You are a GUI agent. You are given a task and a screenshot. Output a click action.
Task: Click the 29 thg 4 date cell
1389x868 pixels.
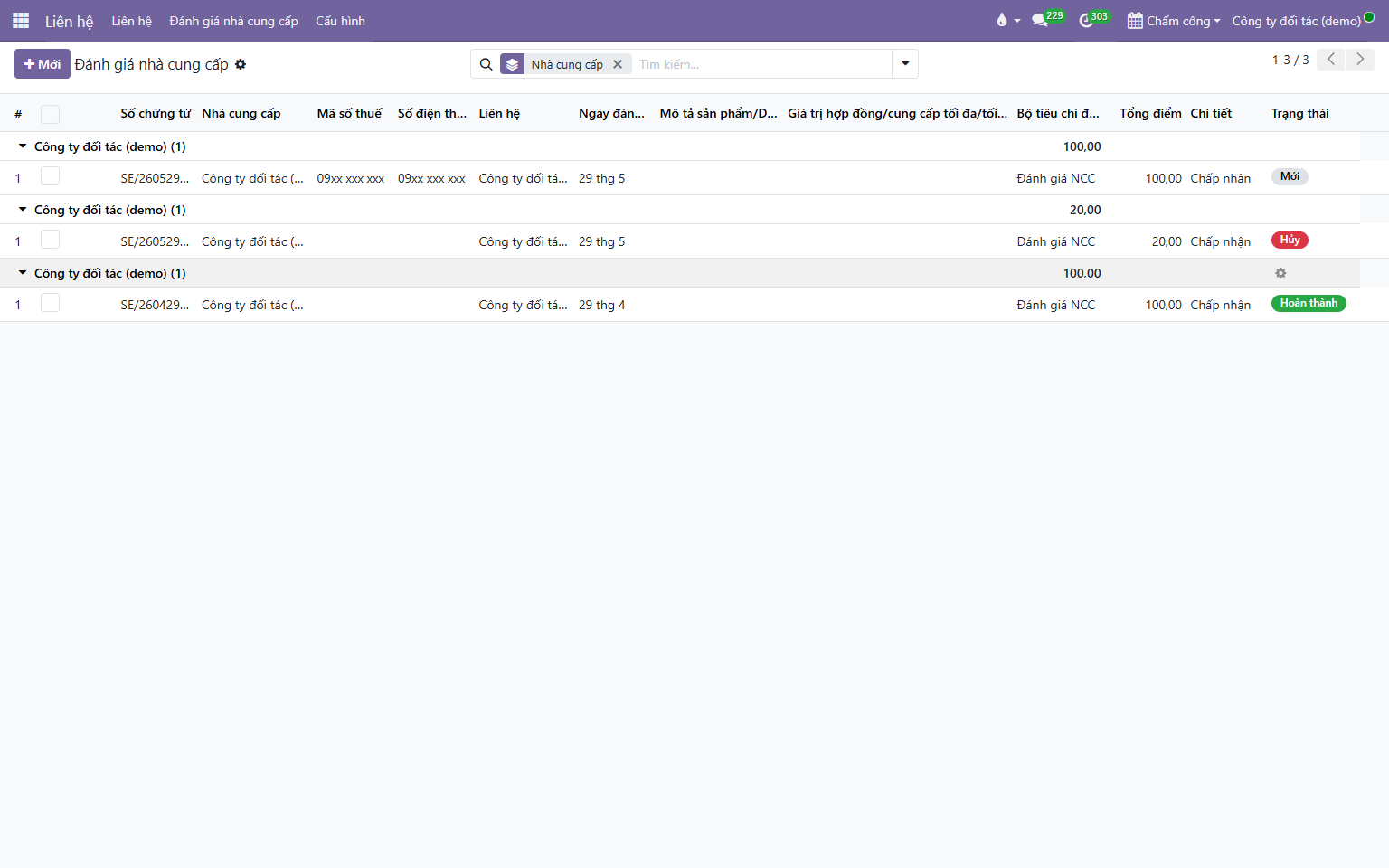pos(602,306)
